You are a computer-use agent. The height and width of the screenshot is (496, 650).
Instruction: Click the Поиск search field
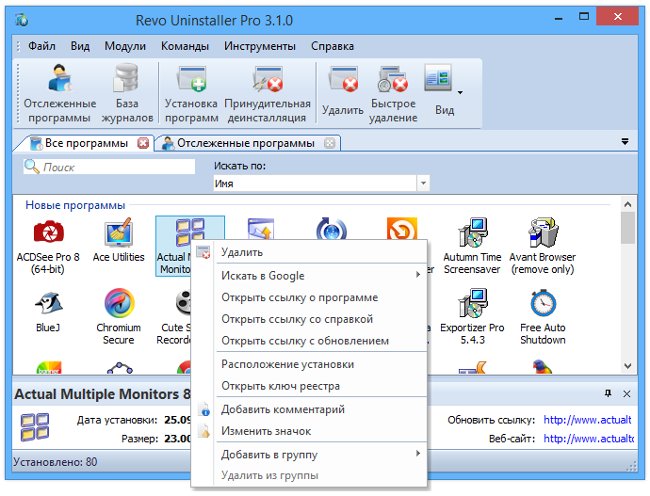[109, 167]
